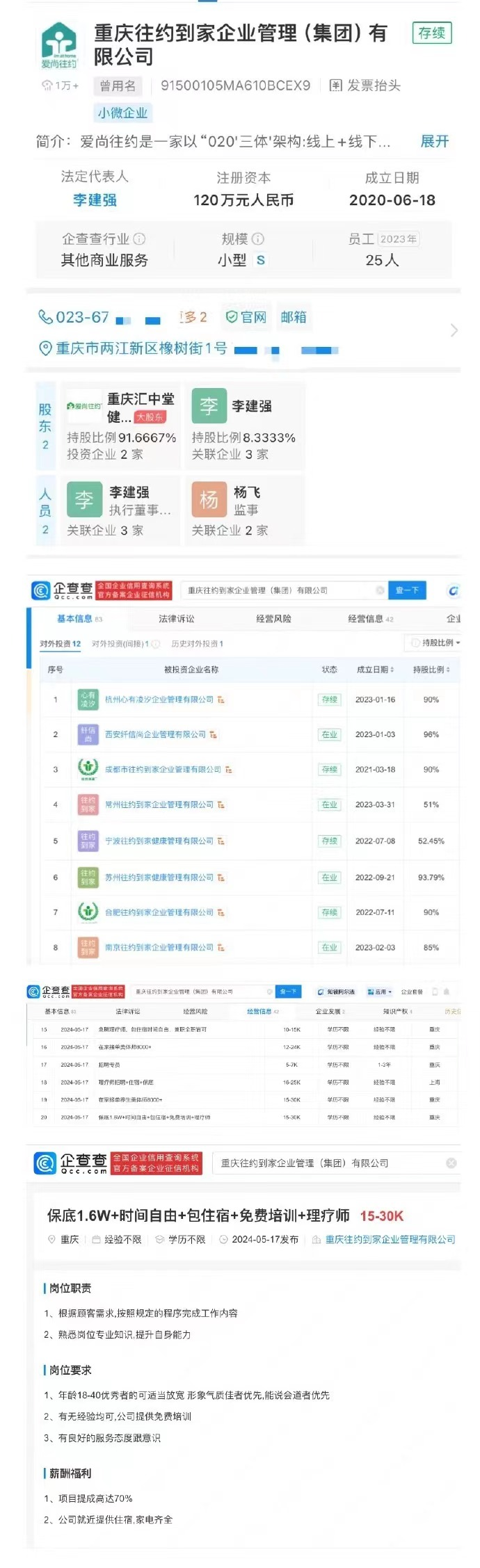Click the 发票抬头 invoice icon
Viewport: 480px width, 1568px height.
coord(336,86)
